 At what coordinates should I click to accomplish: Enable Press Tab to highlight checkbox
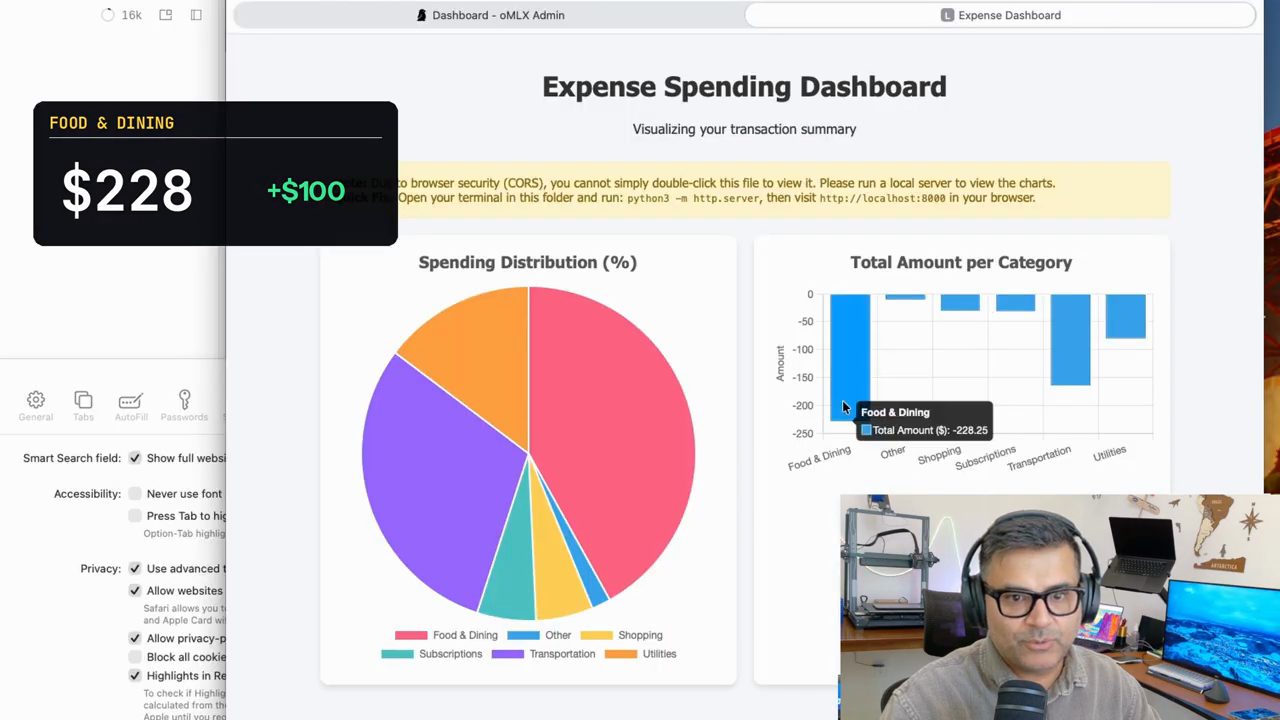tap(135, 516)
